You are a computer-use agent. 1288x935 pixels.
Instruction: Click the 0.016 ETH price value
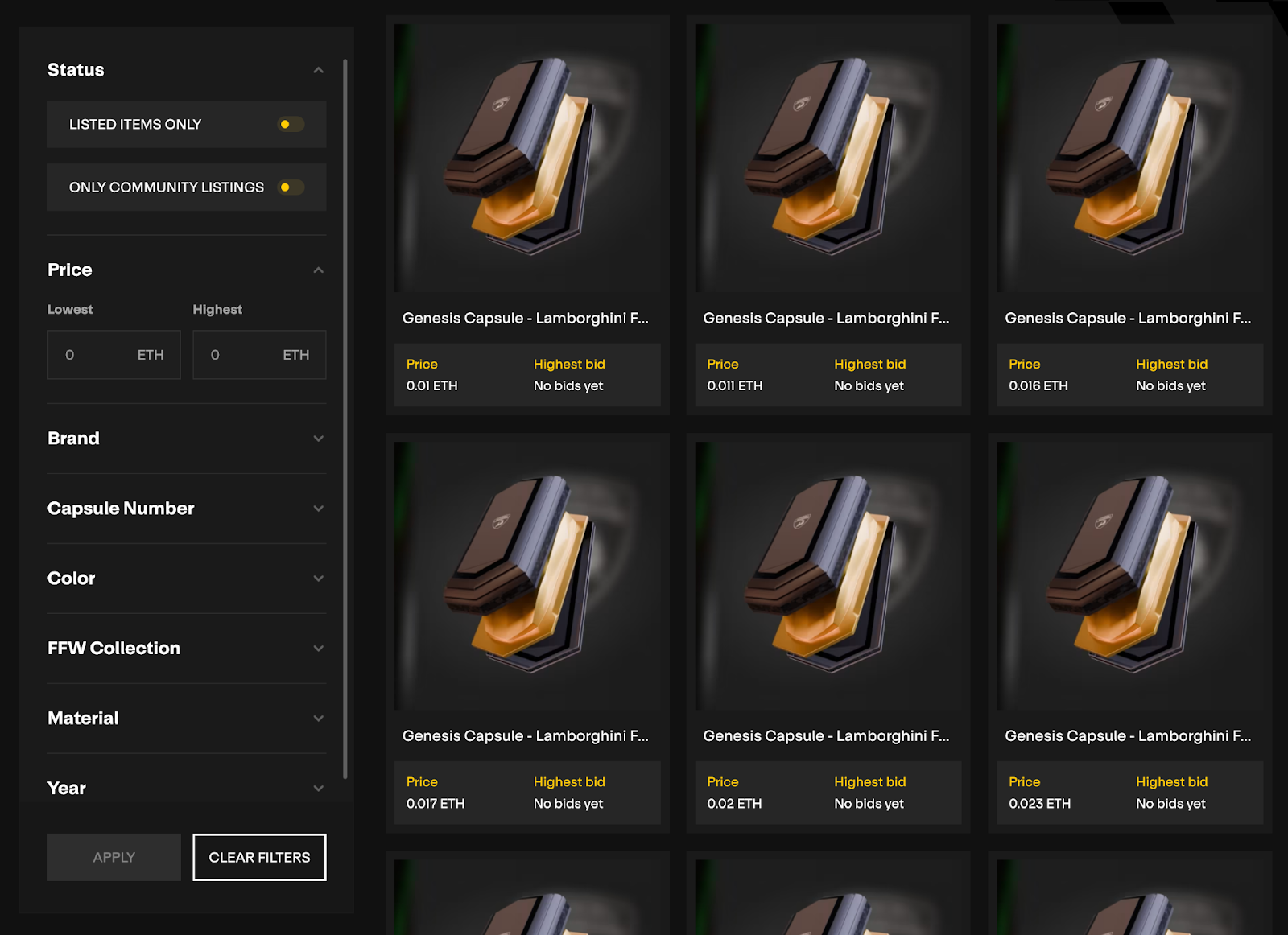click(x=1038, y=385)
